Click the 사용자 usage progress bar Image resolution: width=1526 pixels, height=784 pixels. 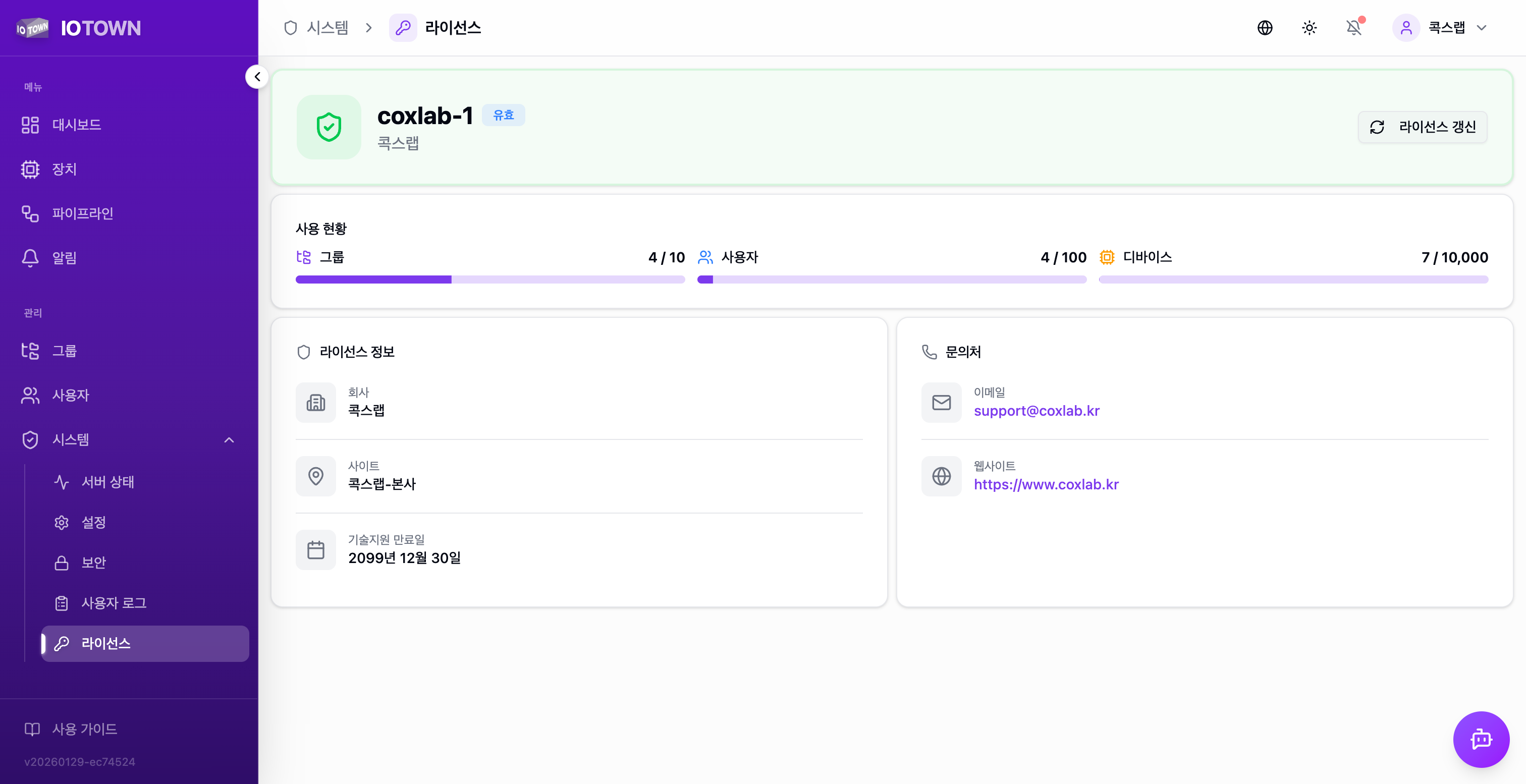pos(892,279)
